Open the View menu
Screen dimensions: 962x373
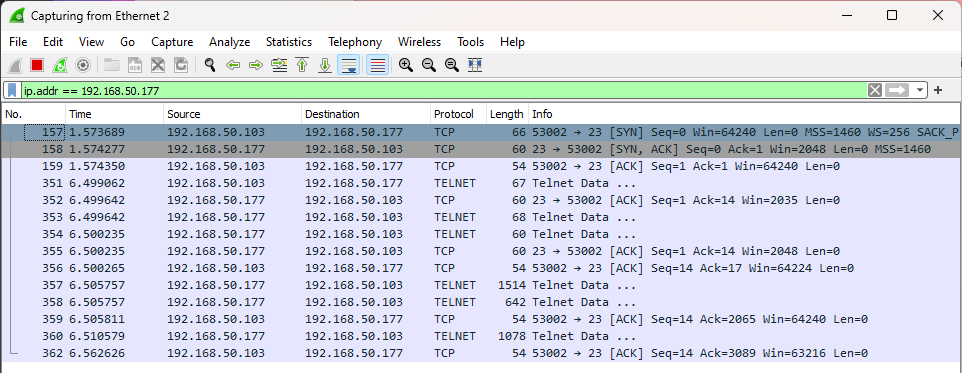[x=91, y=42]
